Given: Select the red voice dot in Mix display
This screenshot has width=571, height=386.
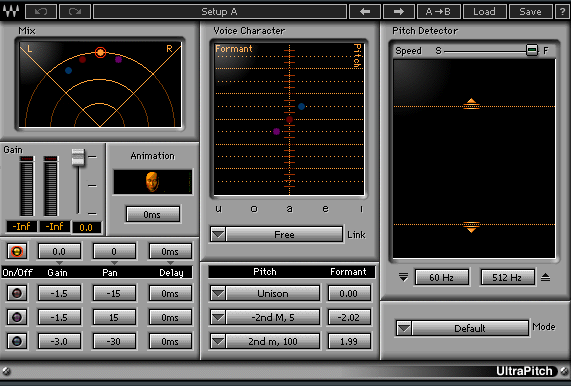Looking at the screenshot, I should [x=82, y=59].
